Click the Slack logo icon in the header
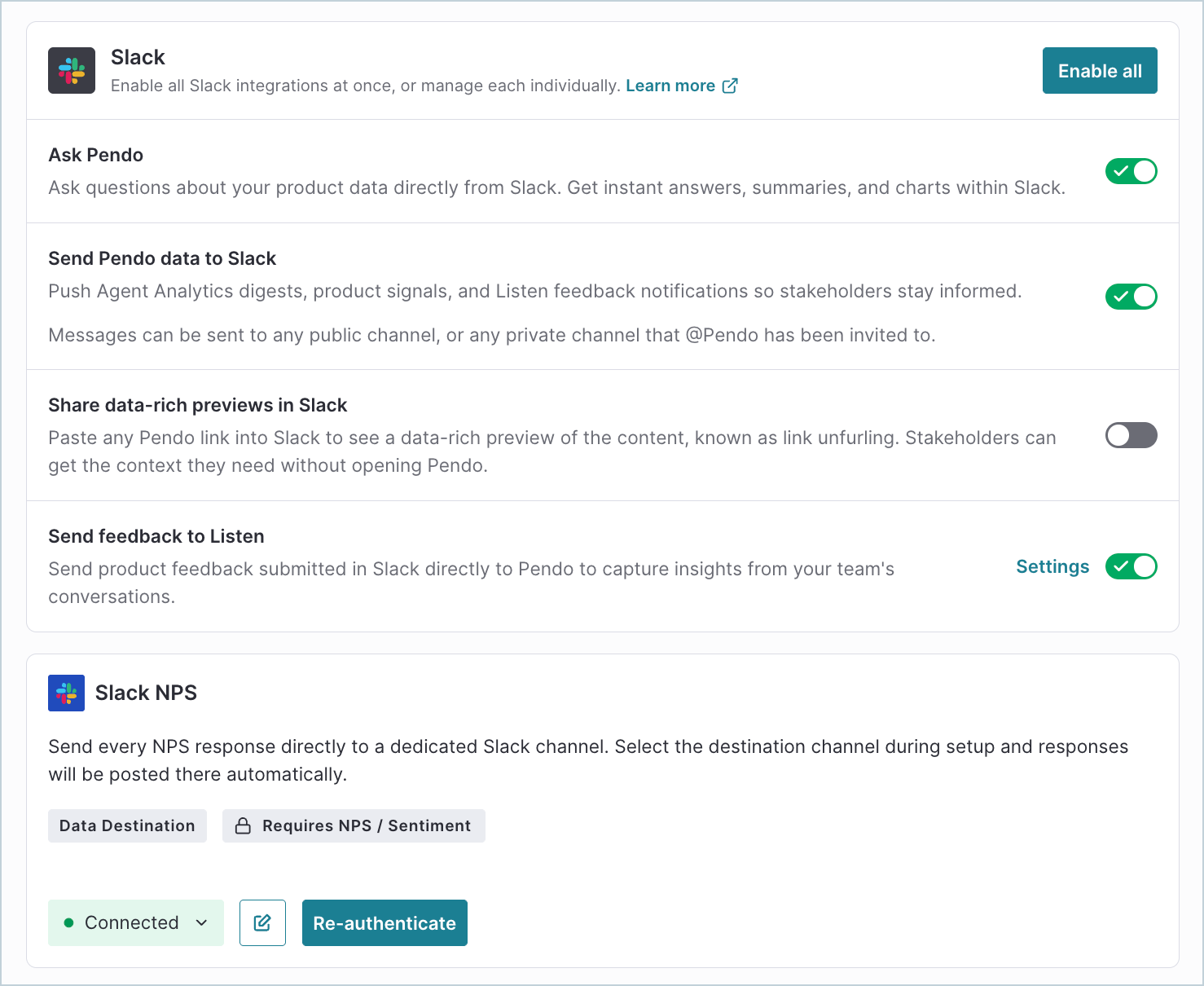1204x986 pixels. coord(72,70)
